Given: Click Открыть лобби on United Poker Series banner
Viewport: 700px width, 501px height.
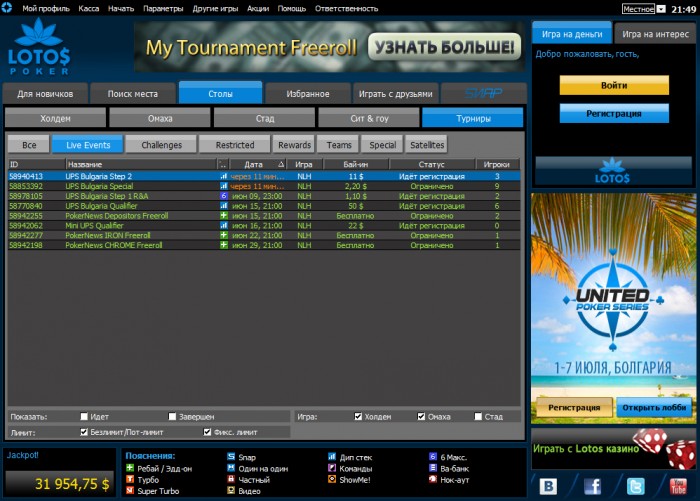Looking at the screenshot, I should 654,407.
